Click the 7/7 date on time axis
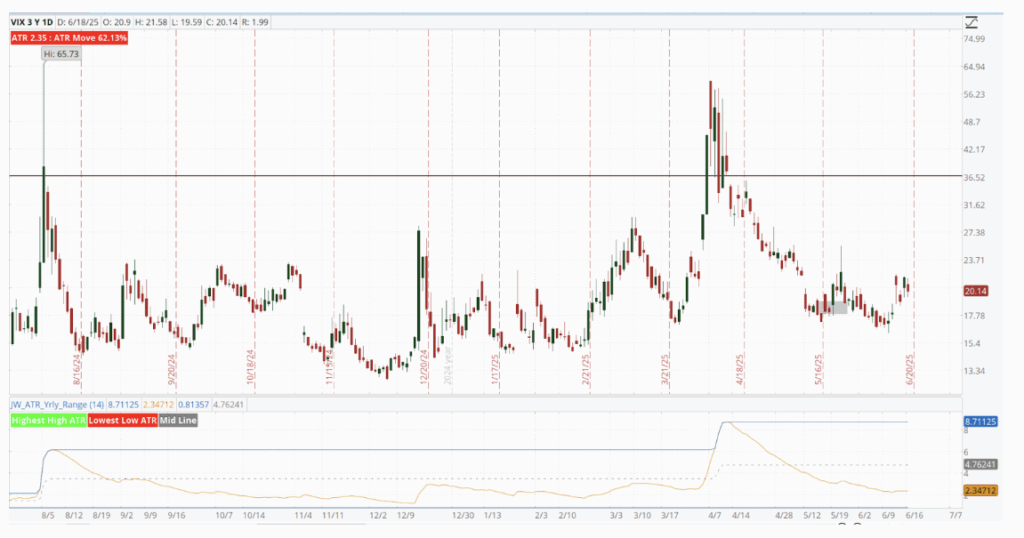 (955, 515)
